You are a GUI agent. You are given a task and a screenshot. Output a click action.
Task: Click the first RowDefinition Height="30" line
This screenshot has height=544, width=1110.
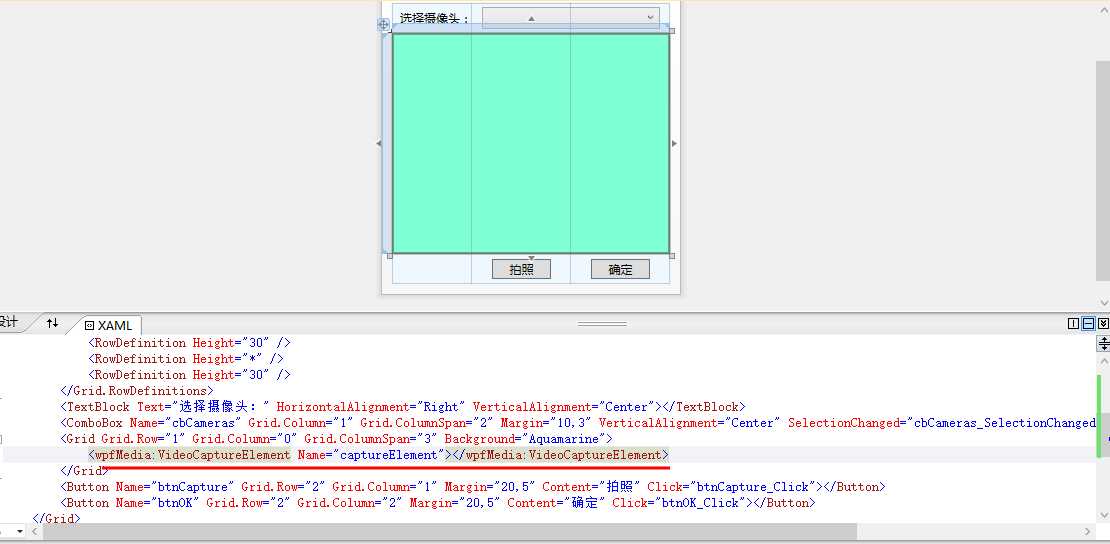(190, 343)
